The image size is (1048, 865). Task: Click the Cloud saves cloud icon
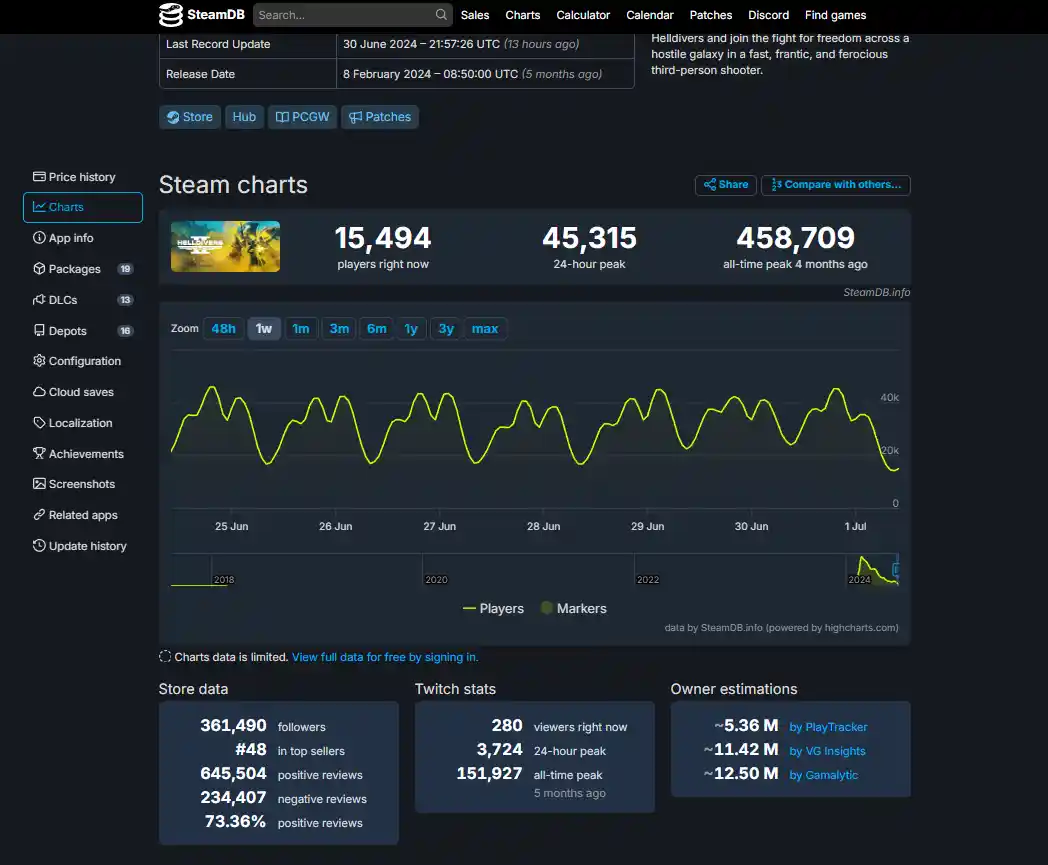pos(39,392)
